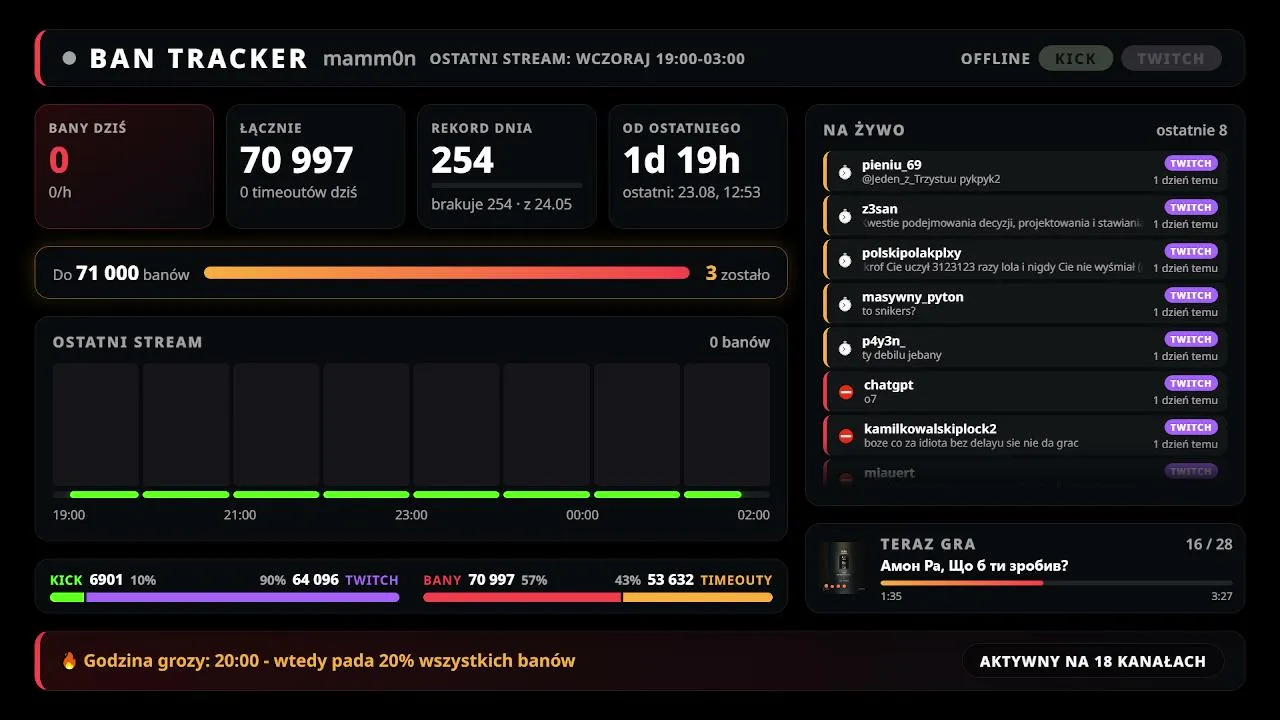Click the progress bar toward 71 000 bans
Viewport: 1280px width, 720px height.
coord(447,273)
